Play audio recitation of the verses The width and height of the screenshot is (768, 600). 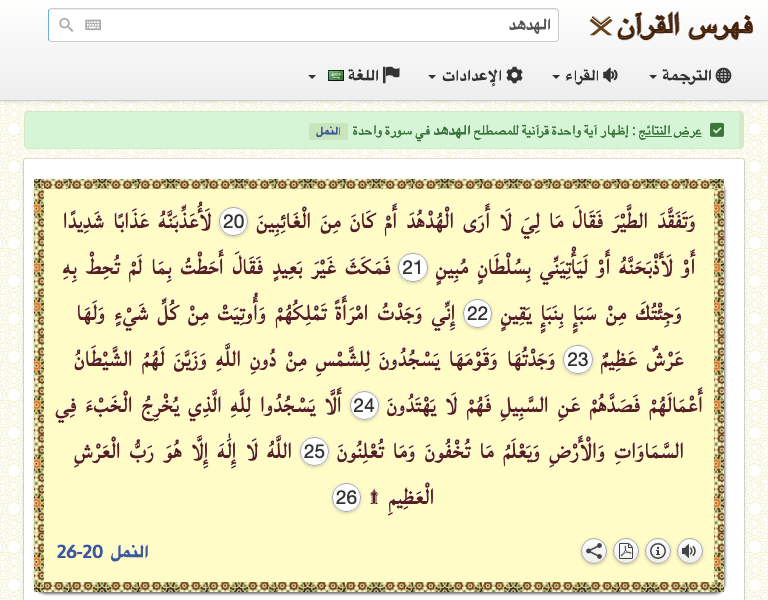click(x=689, y=550)
